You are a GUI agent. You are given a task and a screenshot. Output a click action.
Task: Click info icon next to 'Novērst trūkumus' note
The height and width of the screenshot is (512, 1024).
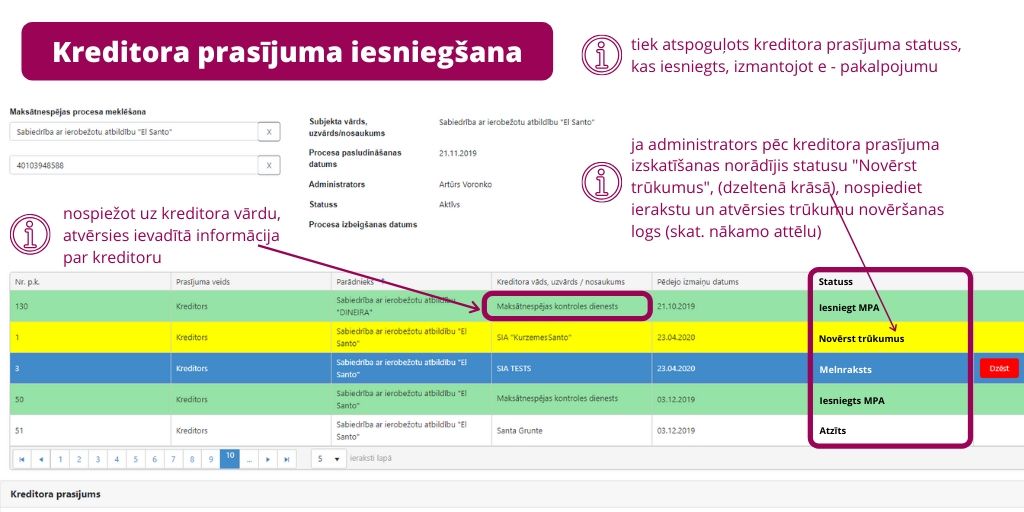pyautogui.click(x=602, y=182)
